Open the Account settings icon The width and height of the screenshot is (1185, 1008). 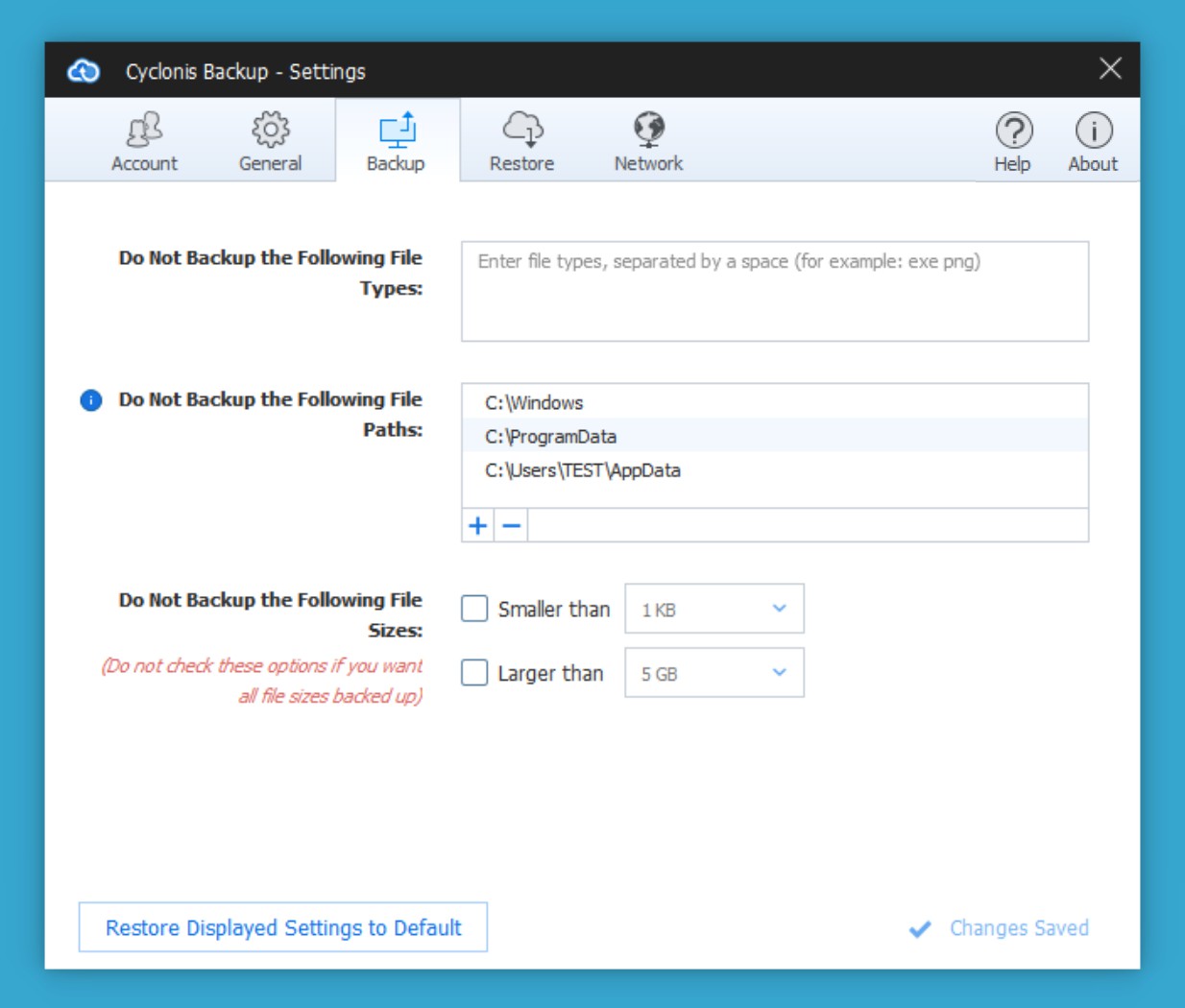click(x=144, y=130)
